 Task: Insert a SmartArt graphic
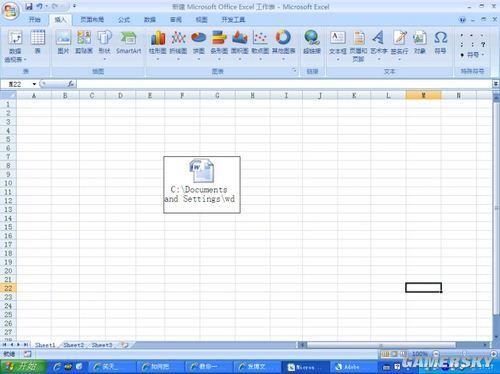pos(129,42)
